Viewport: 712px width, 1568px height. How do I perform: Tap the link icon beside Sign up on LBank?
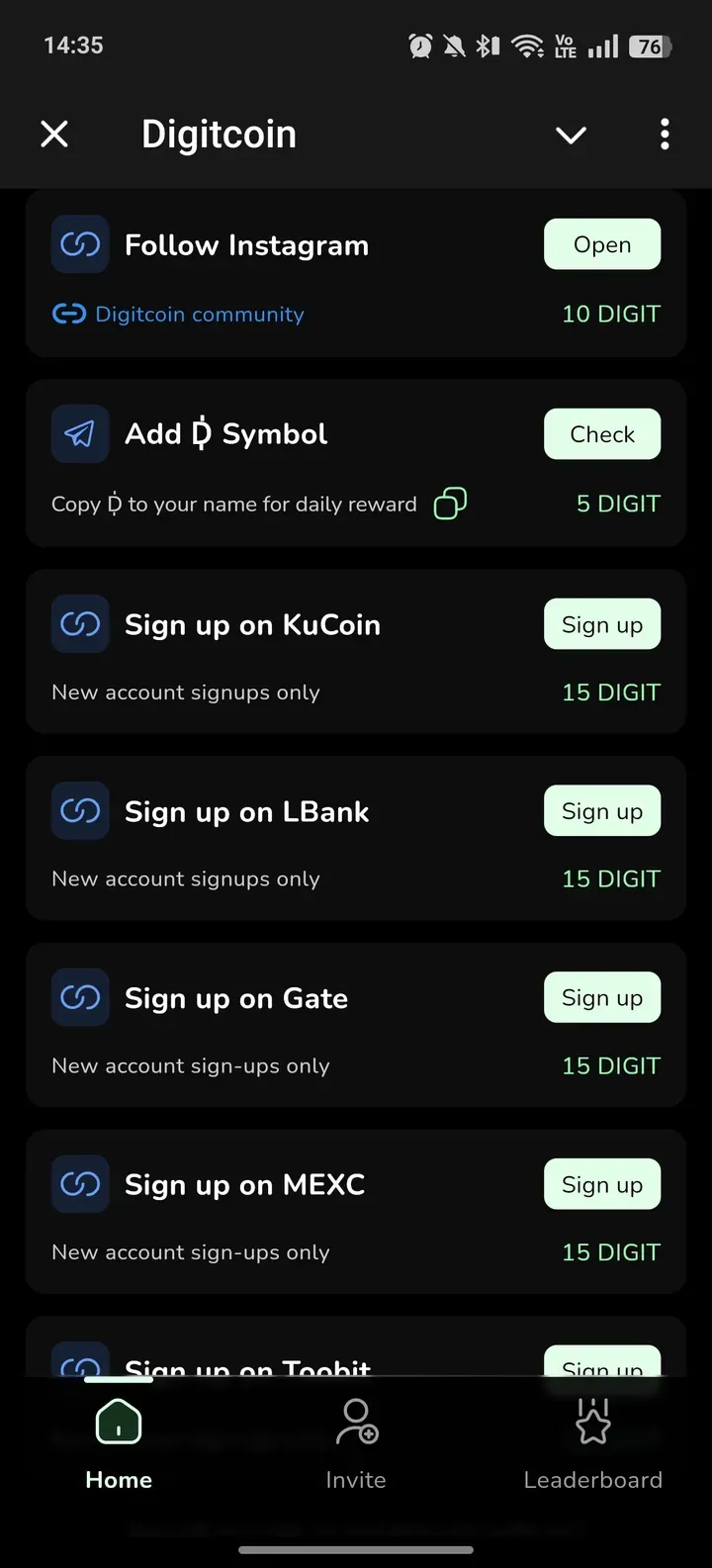click(x=80, y=811)
